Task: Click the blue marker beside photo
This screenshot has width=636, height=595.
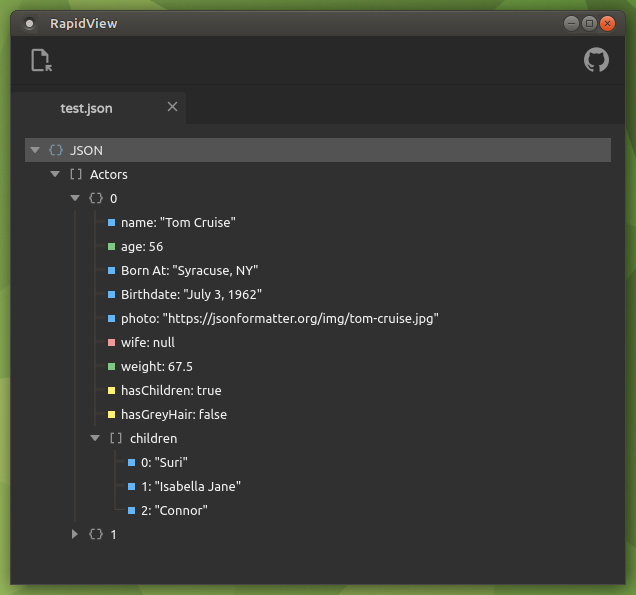Action: coord(112,318)
